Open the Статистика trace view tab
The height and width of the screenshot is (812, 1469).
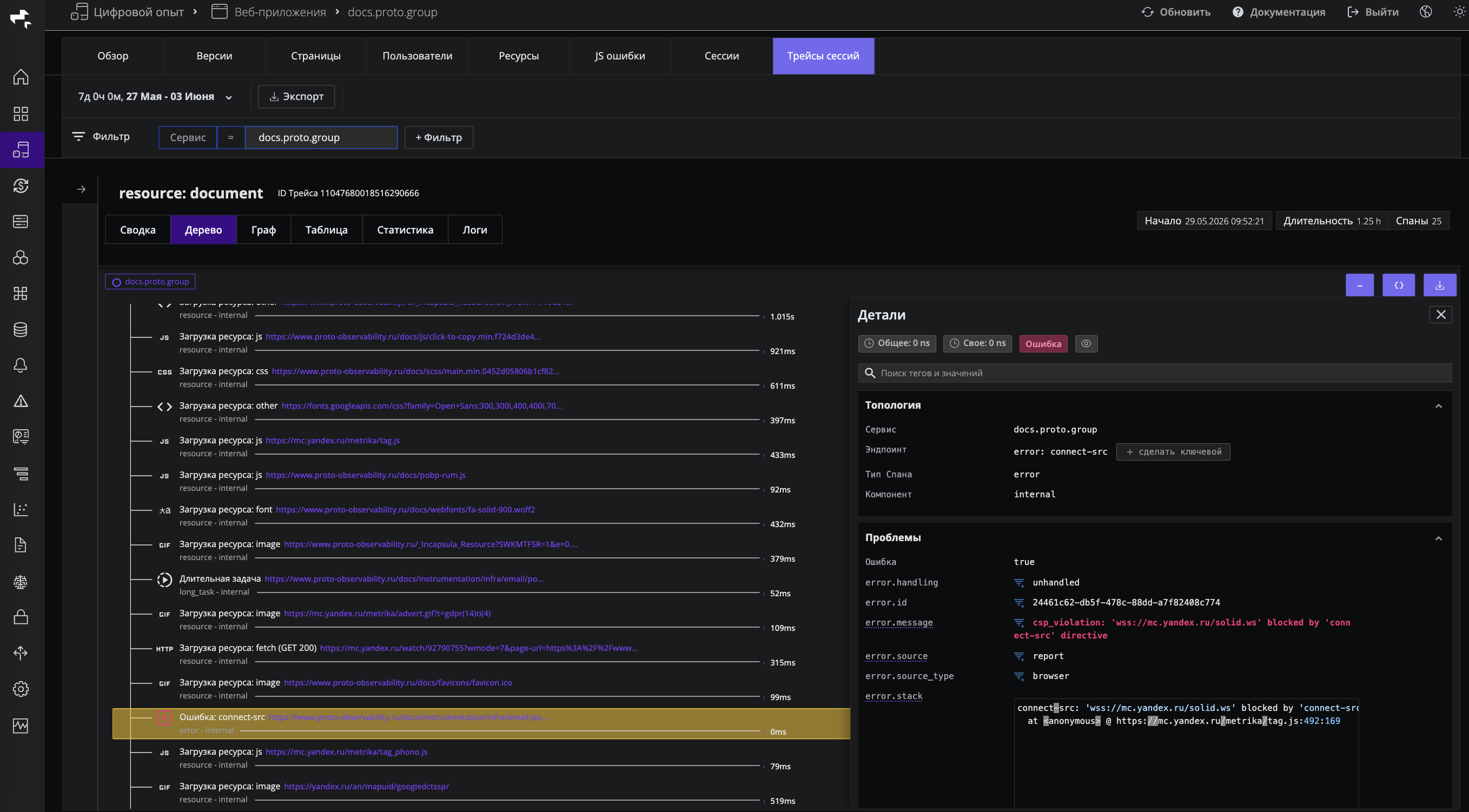click(405, 230)
